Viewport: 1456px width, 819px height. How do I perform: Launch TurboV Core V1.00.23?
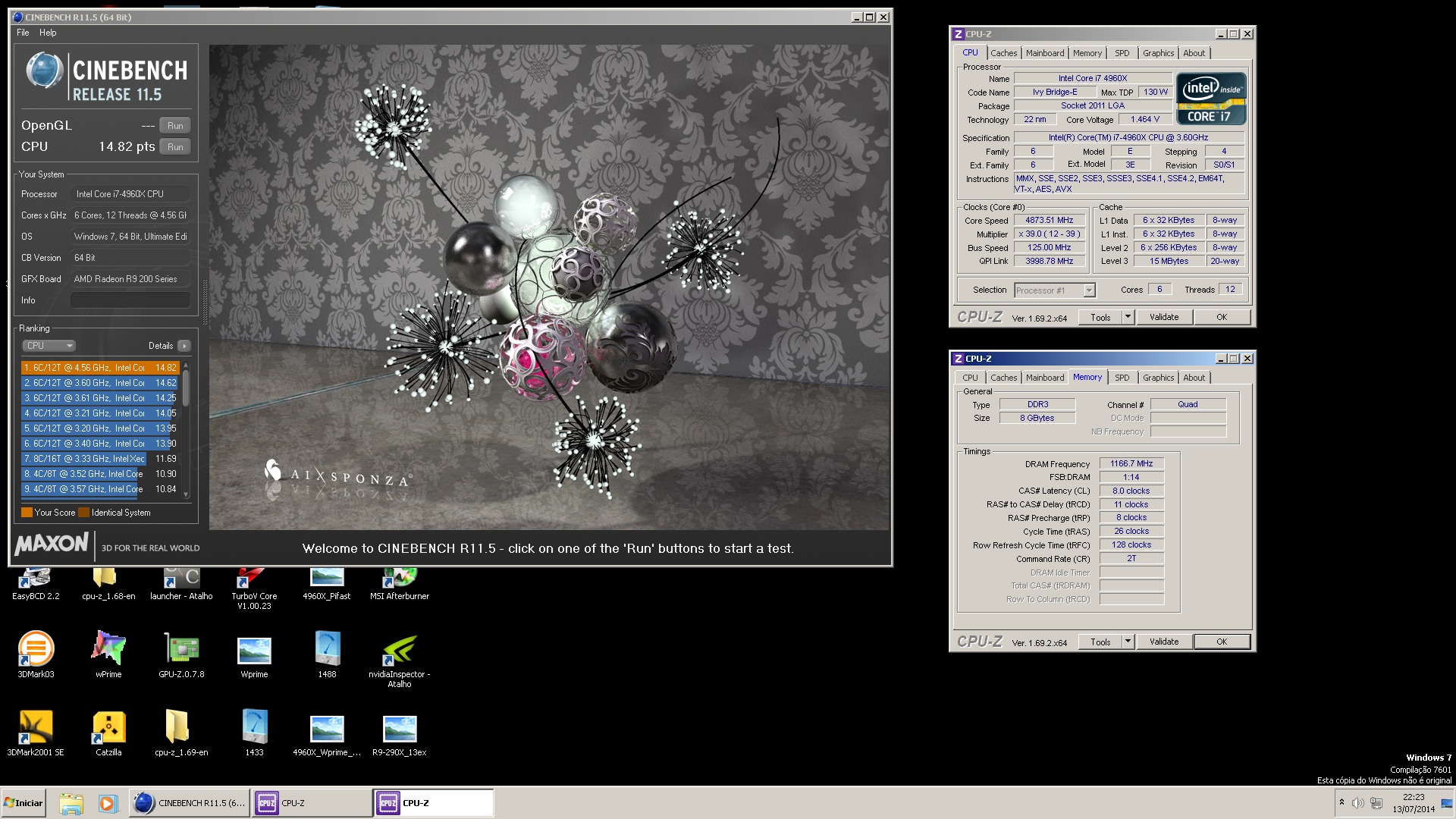254,587
